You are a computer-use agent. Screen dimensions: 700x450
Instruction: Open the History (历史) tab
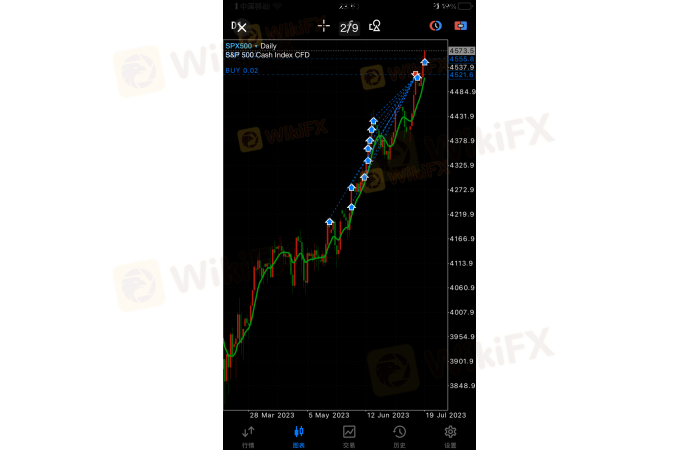pyautogui.click(x=400, y=436)
